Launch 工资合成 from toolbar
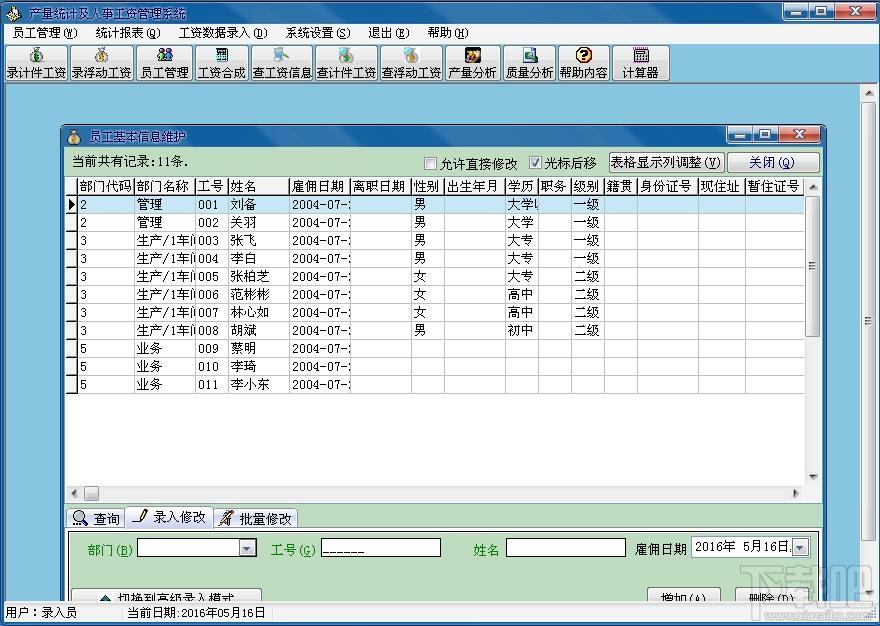880x626 pixels. (x=222, y=63)
